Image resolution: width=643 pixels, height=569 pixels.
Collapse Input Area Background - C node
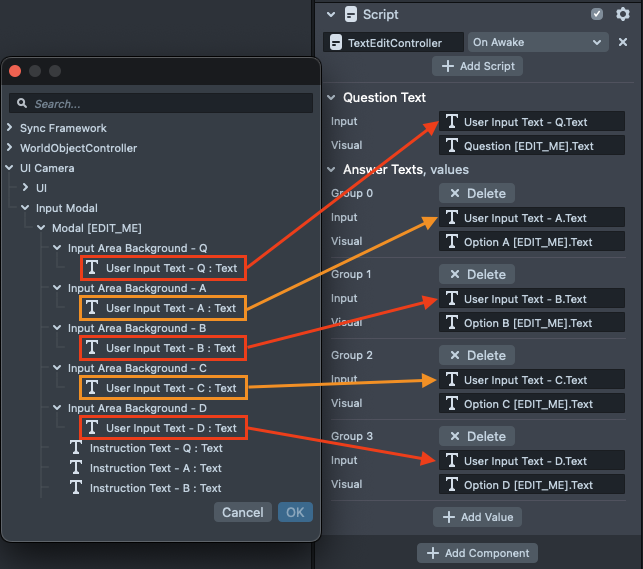pos(57,368)
